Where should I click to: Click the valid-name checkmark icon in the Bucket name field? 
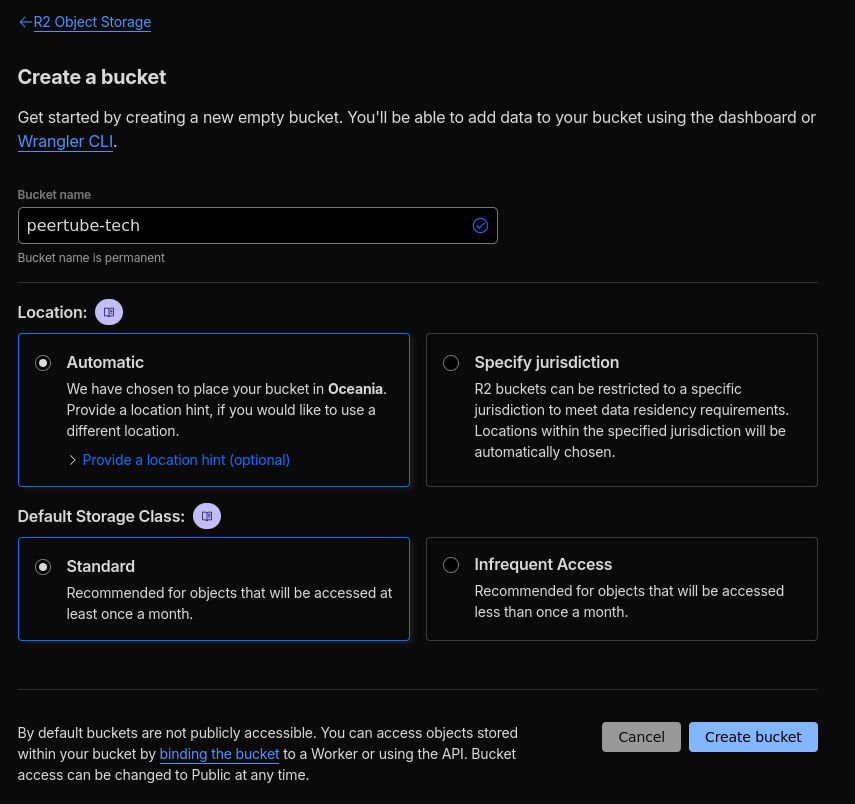tap(480, 225)
